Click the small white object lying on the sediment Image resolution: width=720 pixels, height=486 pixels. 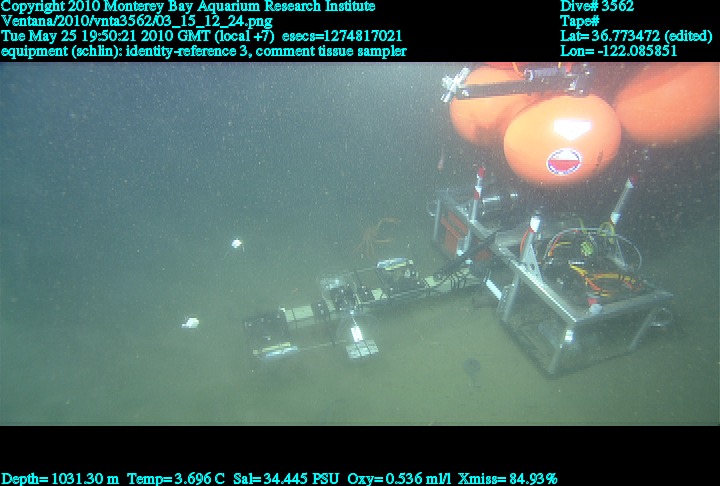point(189,322)
